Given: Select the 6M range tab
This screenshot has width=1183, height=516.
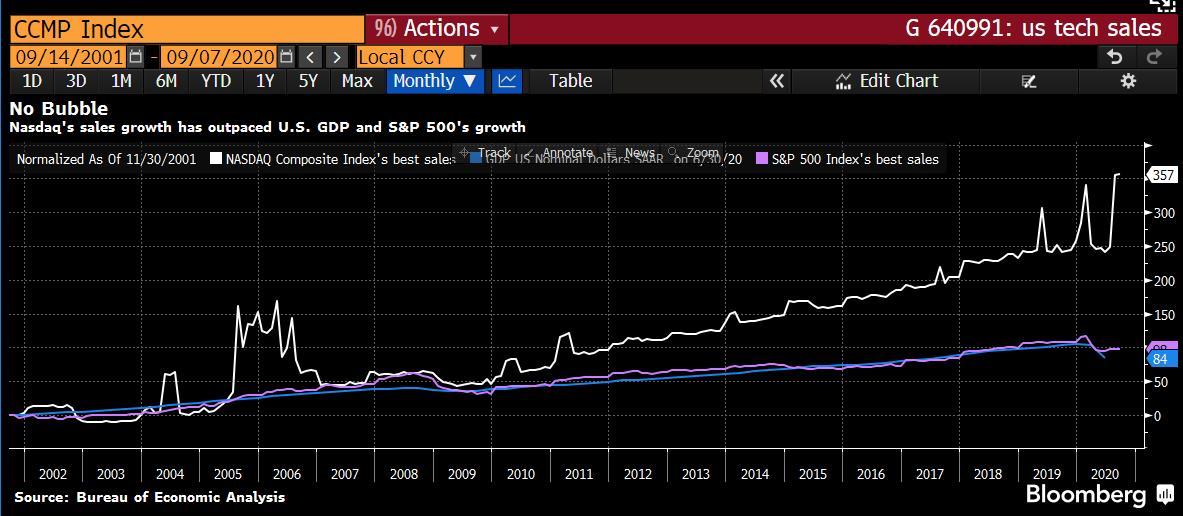Looking at the screenshot, I should click(166, 81).
